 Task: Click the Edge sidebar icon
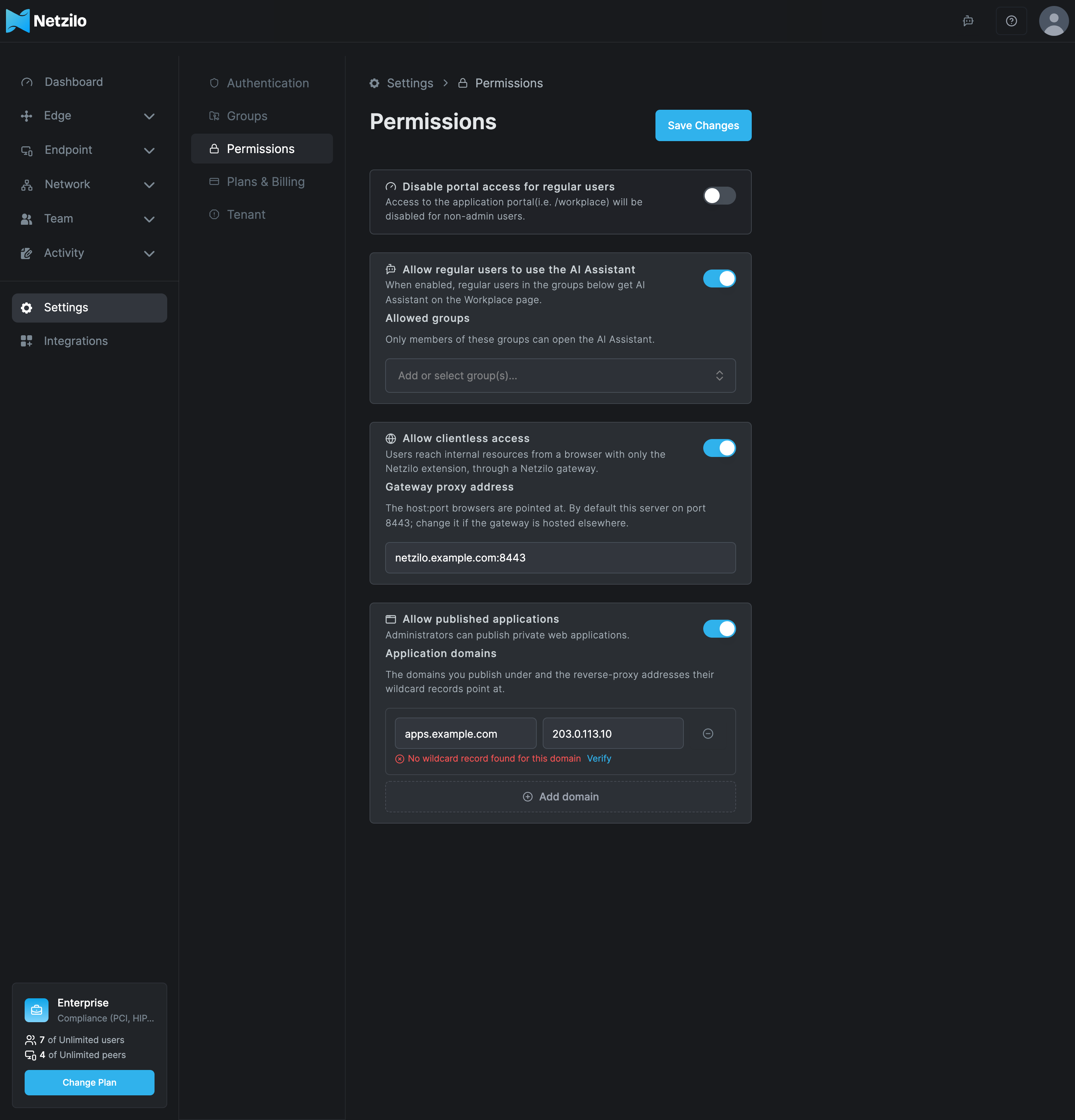point(26,116)
